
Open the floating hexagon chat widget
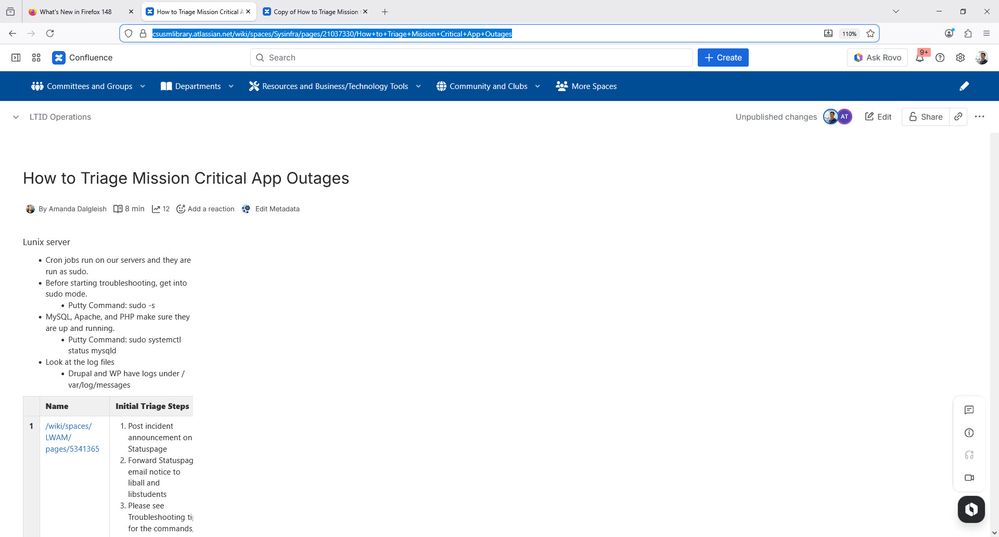971,510
